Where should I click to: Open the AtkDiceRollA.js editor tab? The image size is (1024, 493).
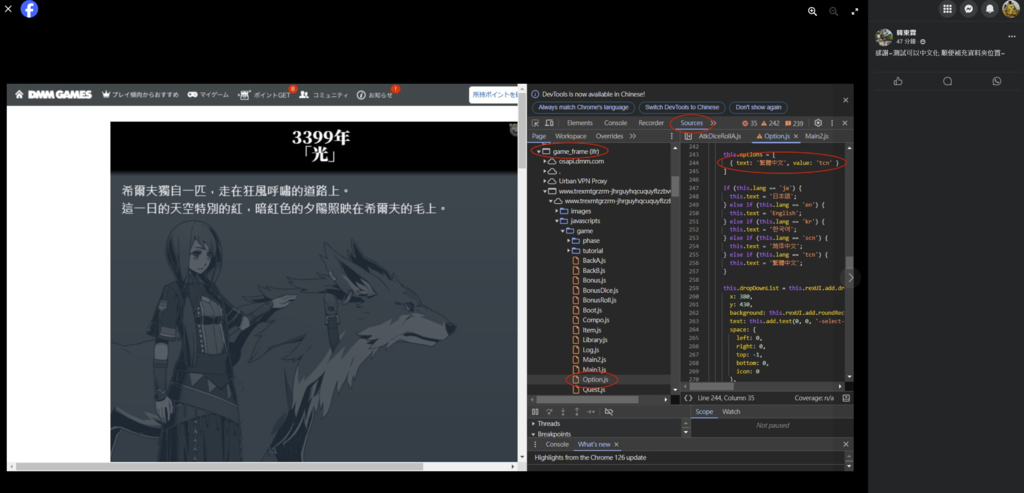click(x=720, y=136)
